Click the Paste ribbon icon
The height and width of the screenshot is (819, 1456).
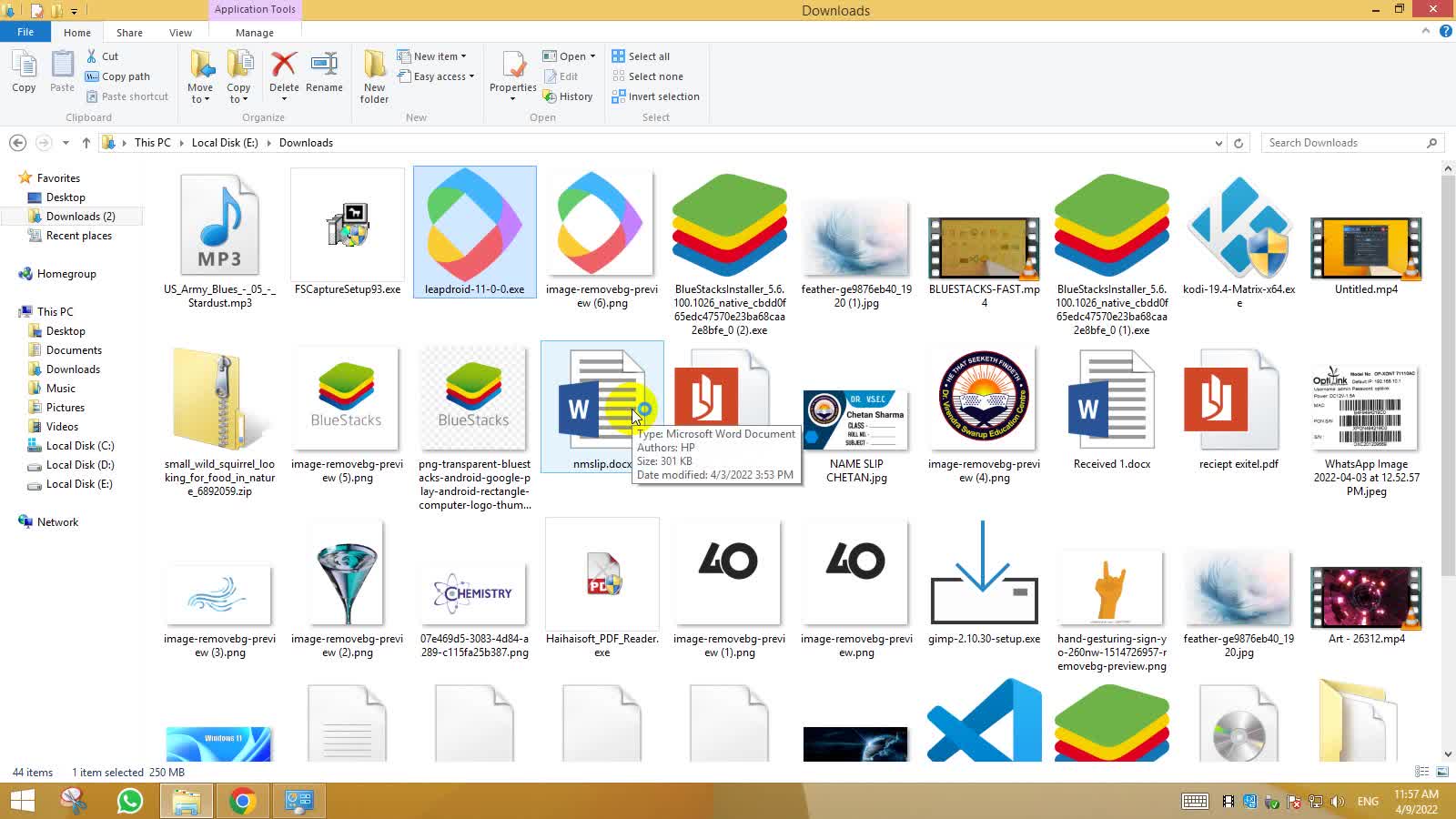click(x=62, y=72)
